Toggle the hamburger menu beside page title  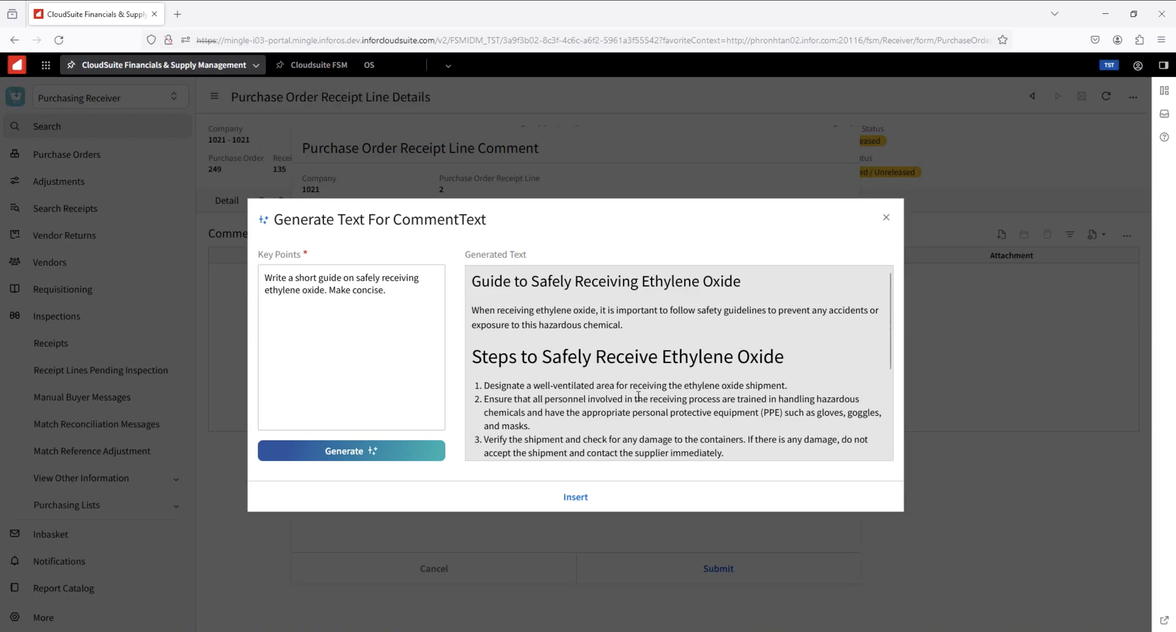pos(214,96)
